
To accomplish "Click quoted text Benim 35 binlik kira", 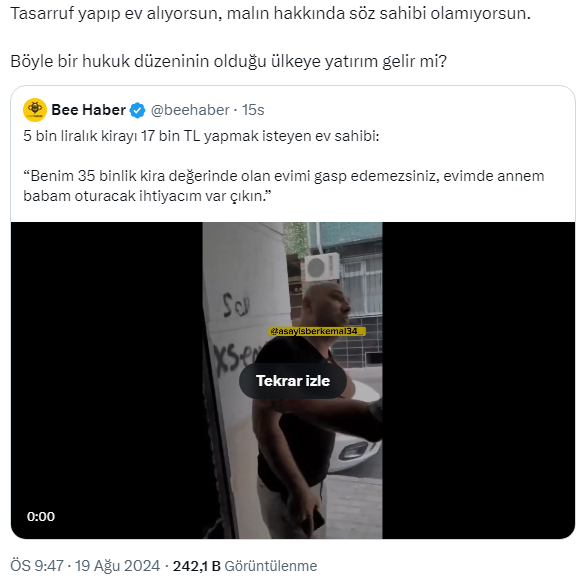I will (x=284, y=185).
